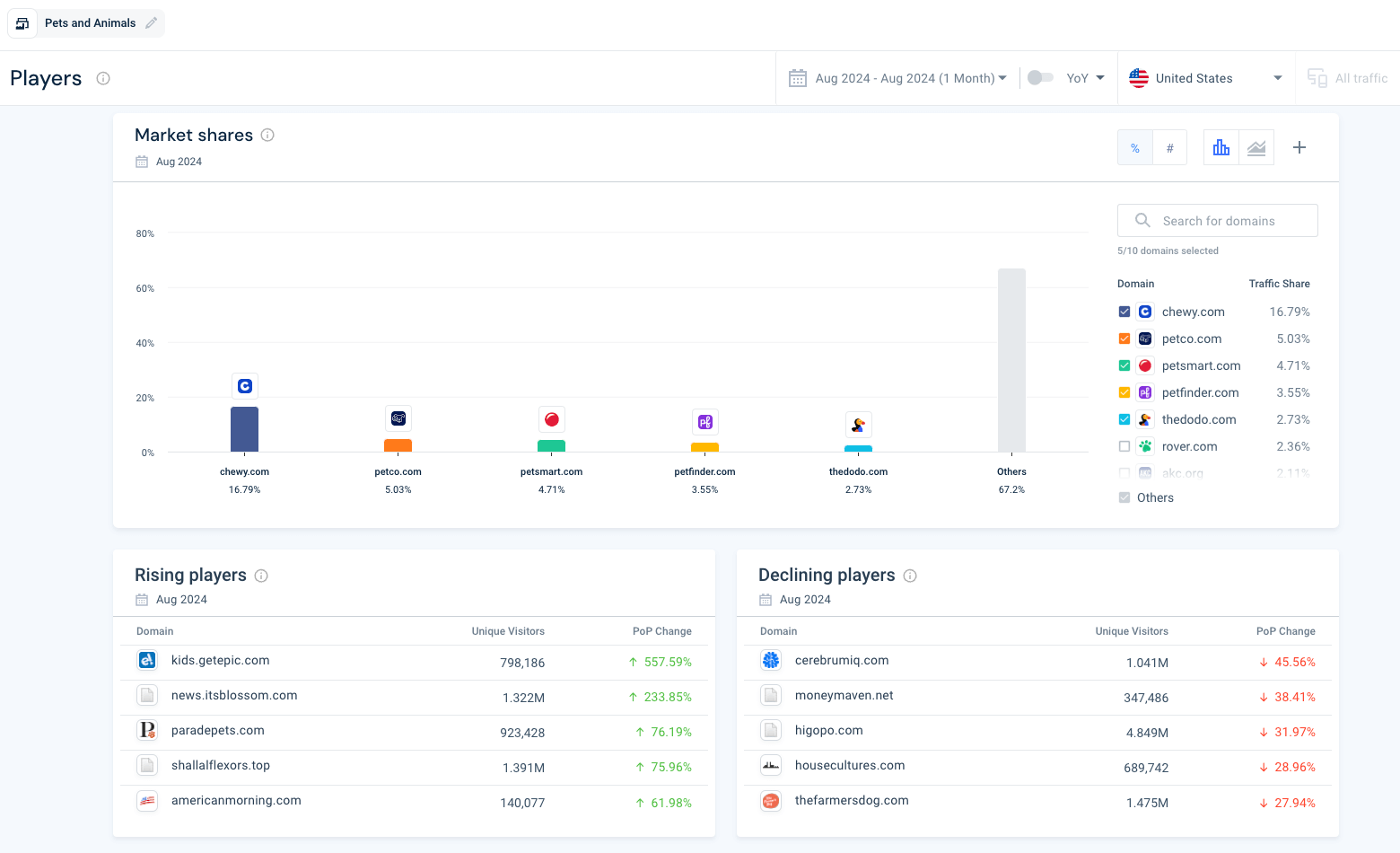Viewport: 1400px width, 853px height.
Task: Click the americanmorning.com favicon
Action: [x=147, y=800]
